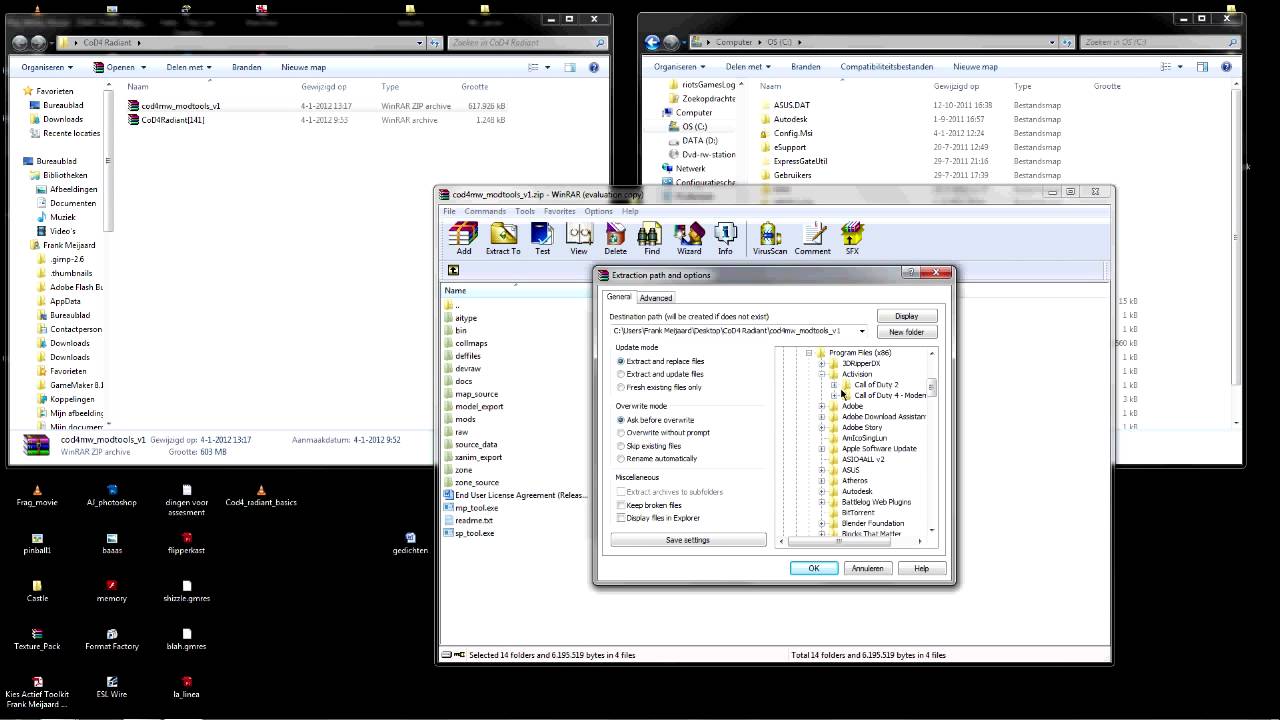
Task: Click the up-one-level folder icon in WinRAR
Action: pyautogui.click(x=453, y=270)
